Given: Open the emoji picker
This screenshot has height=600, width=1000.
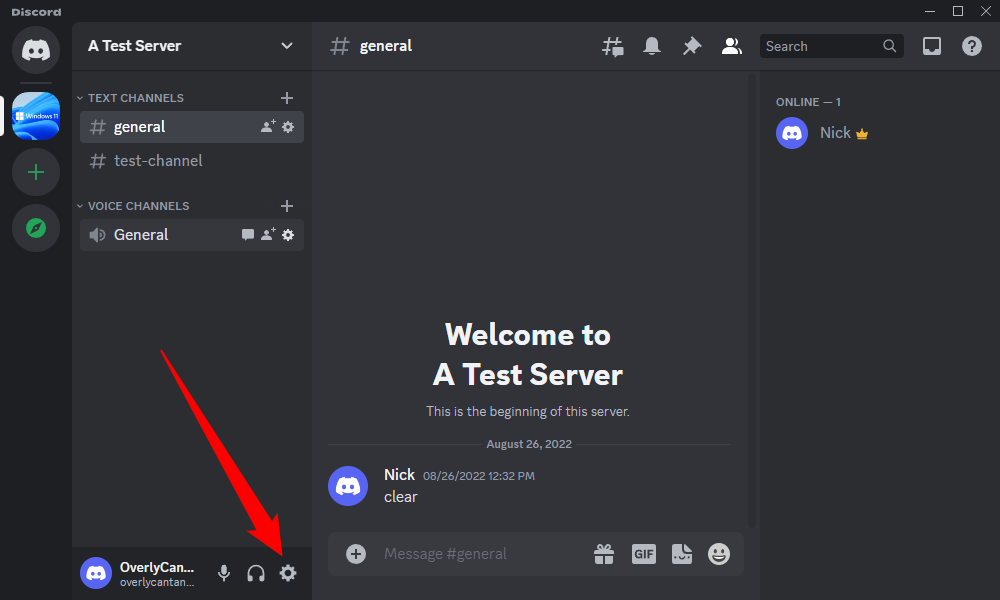Looking at the screenshot, I should [719, 553].
